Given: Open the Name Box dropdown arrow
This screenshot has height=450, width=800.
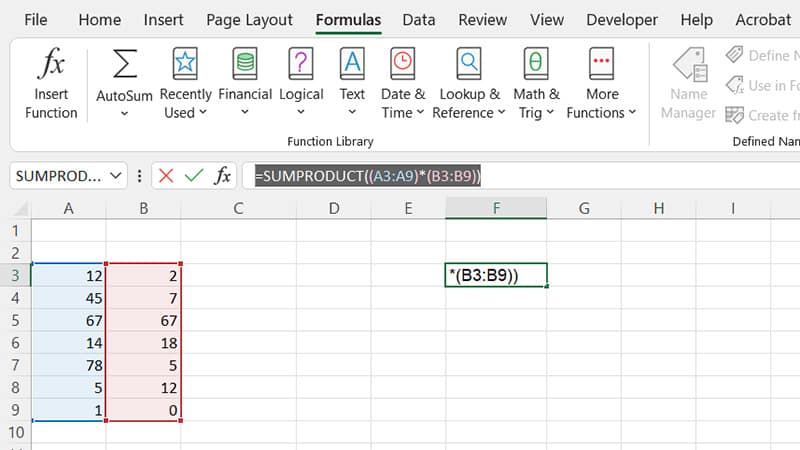Looking at the screenshot, I should point(116,176).
